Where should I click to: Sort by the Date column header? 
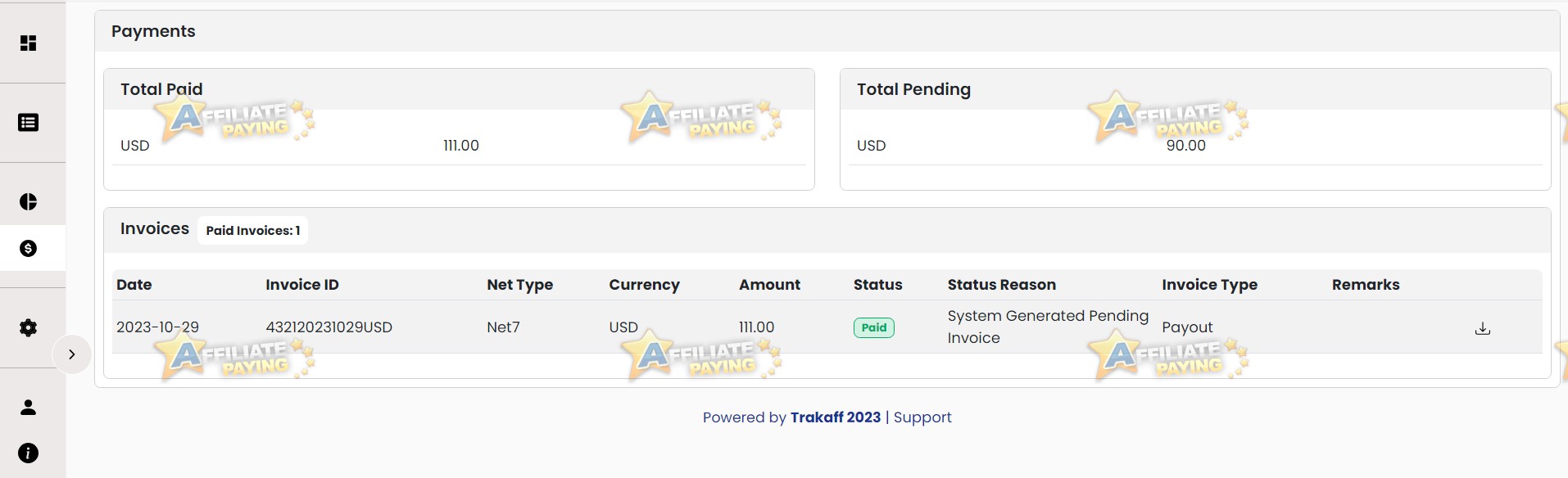coord(134,285)
